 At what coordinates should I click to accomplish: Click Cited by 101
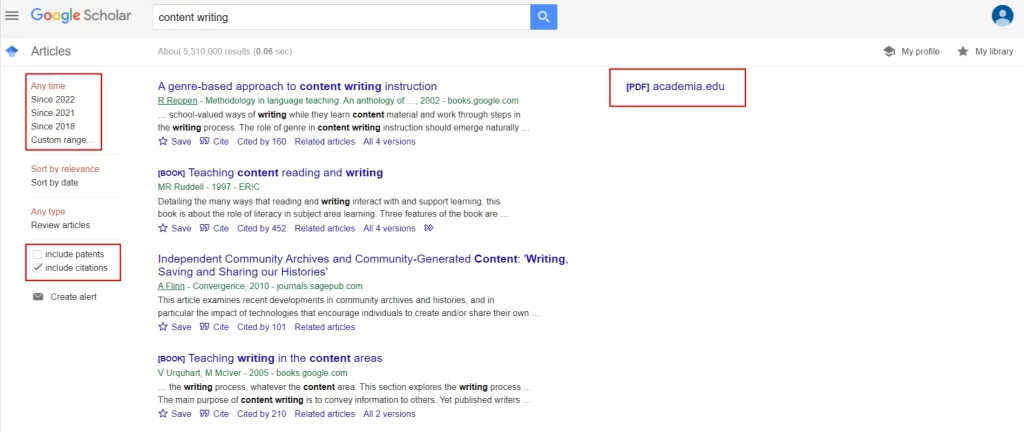point(261,327)
